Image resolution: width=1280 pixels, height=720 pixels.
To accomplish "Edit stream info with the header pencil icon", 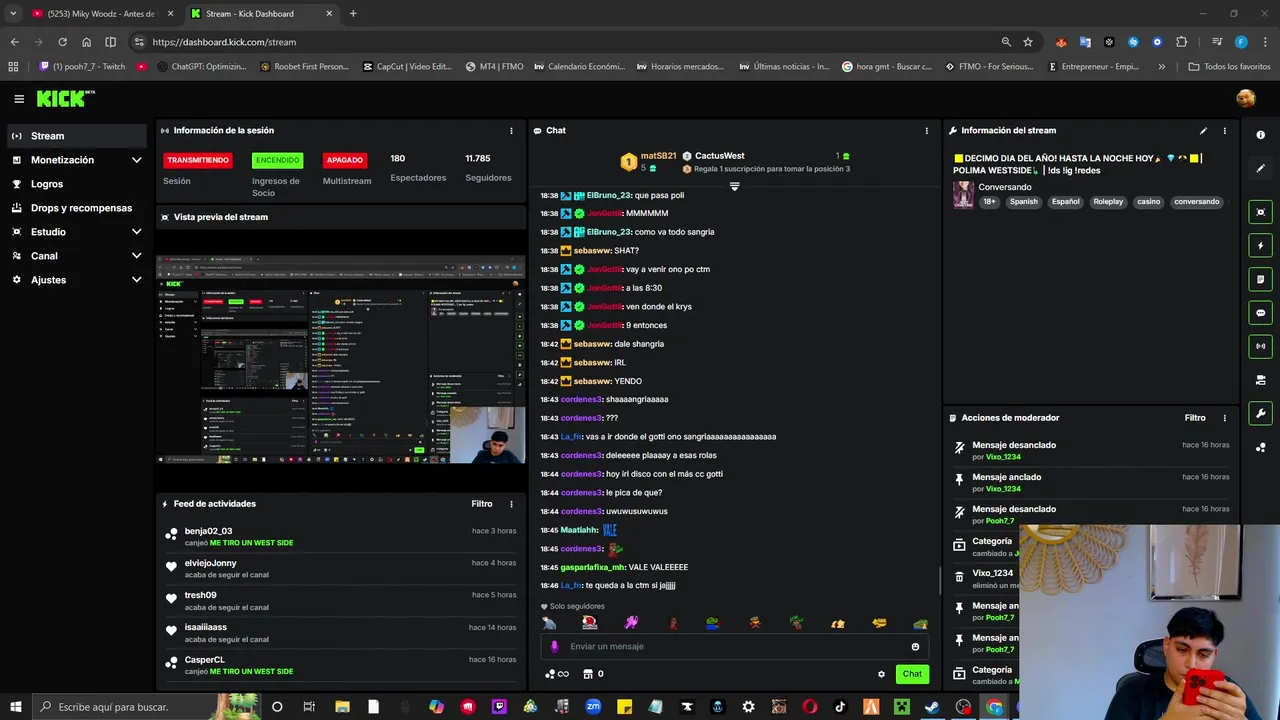I will click(1203, 131).
